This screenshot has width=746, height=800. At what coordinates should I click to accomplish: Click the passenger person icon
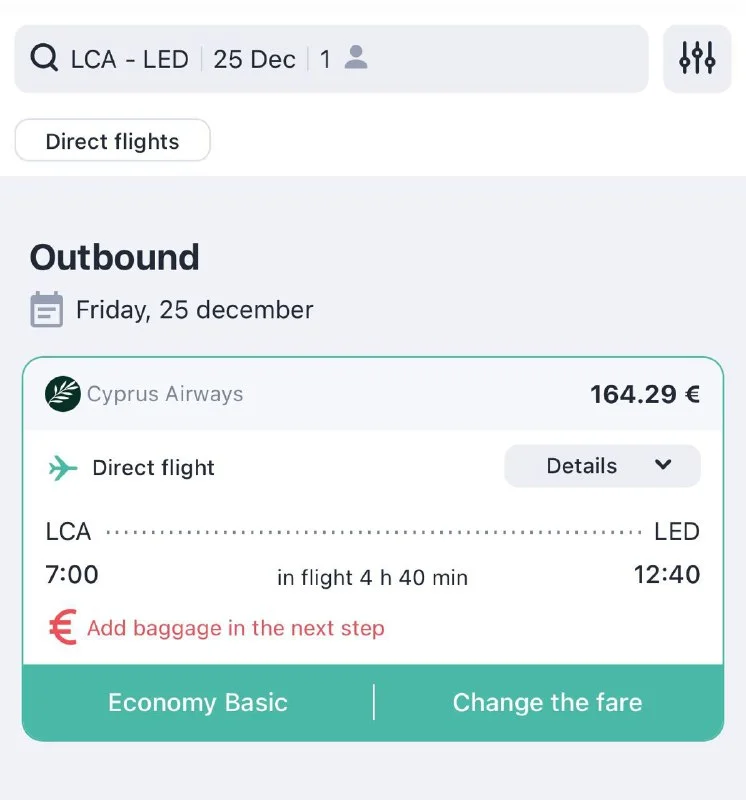(x=355, y=58)
